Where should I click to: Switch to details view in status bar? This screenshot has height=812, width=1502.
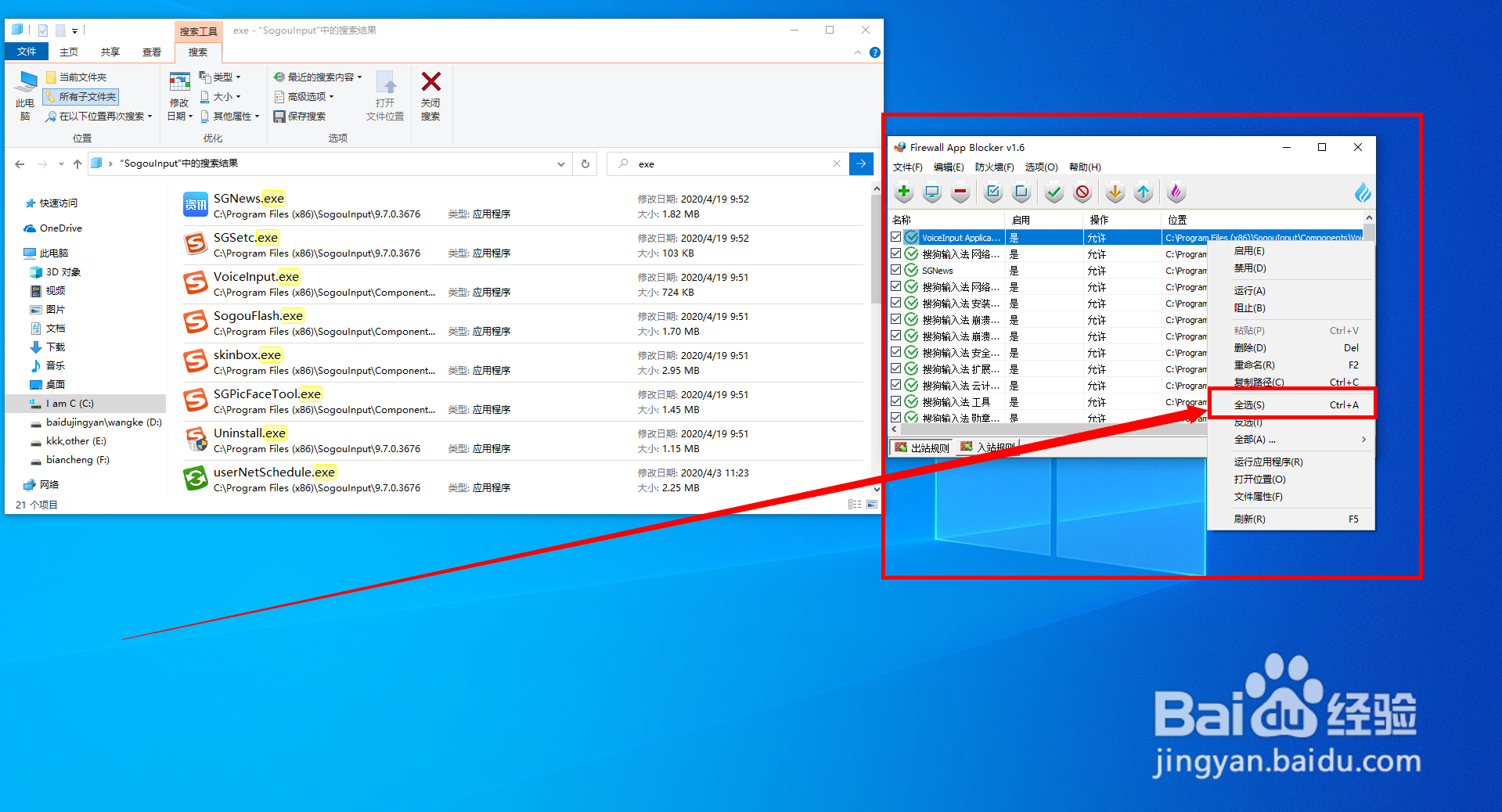[855, 505]
